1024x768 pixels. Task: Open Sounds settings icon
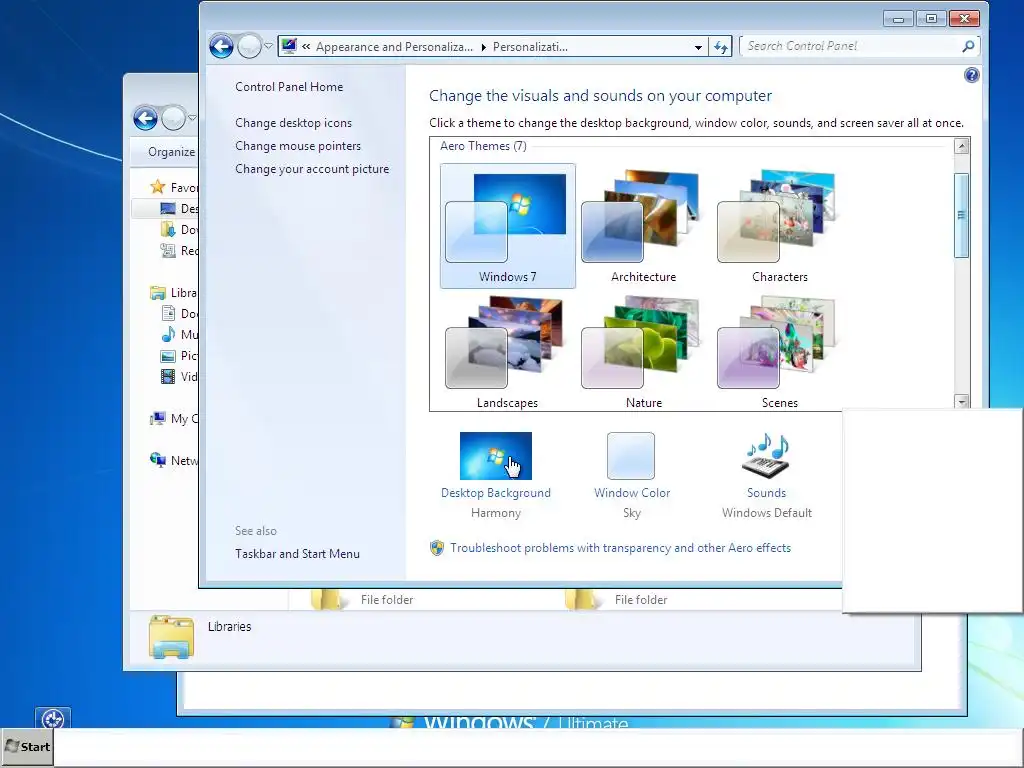[767, 456]
